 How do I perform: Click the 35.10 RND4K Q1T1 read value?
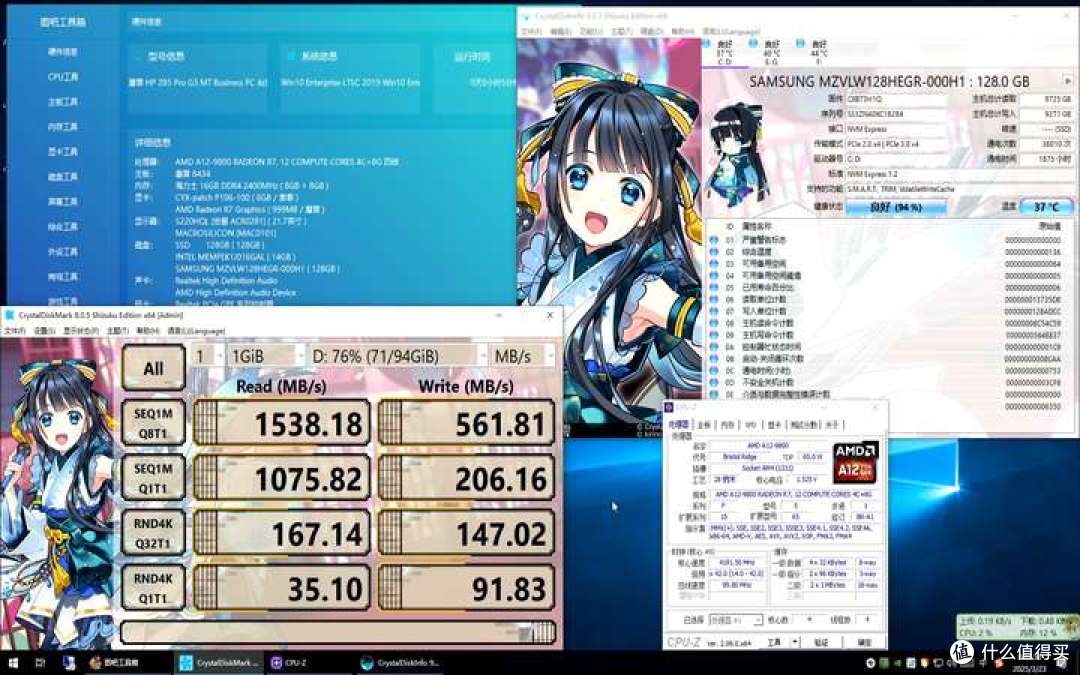(282, 588)
